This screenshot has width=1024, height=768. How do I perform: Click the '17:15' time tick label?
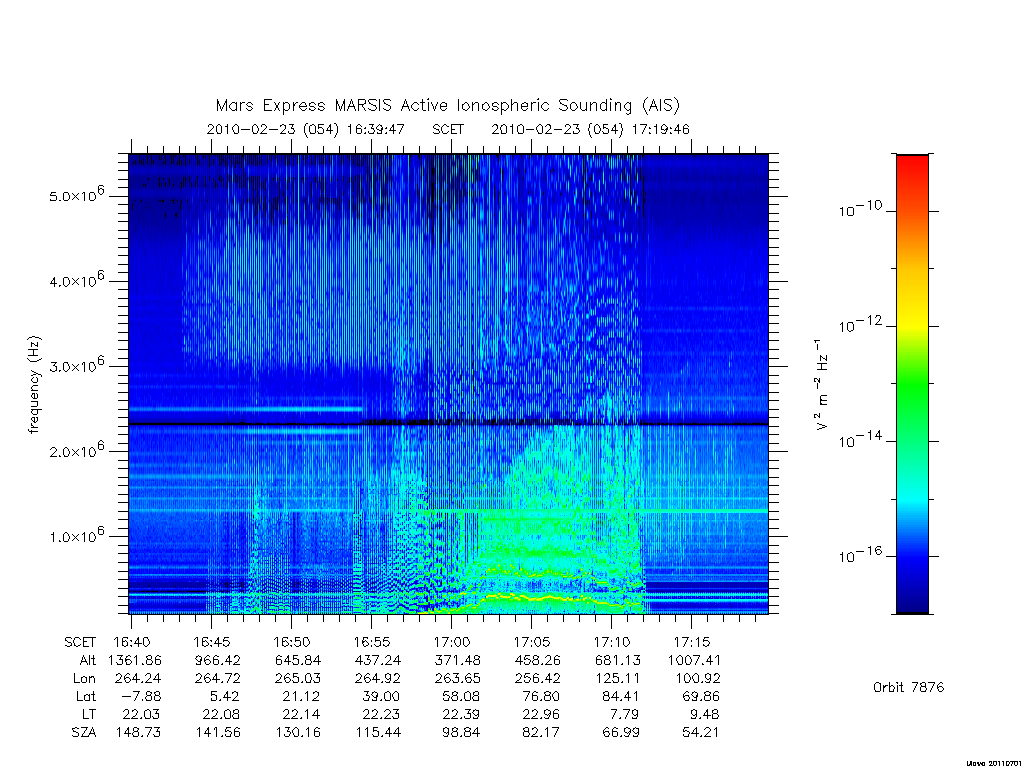(x=692, y=642)
